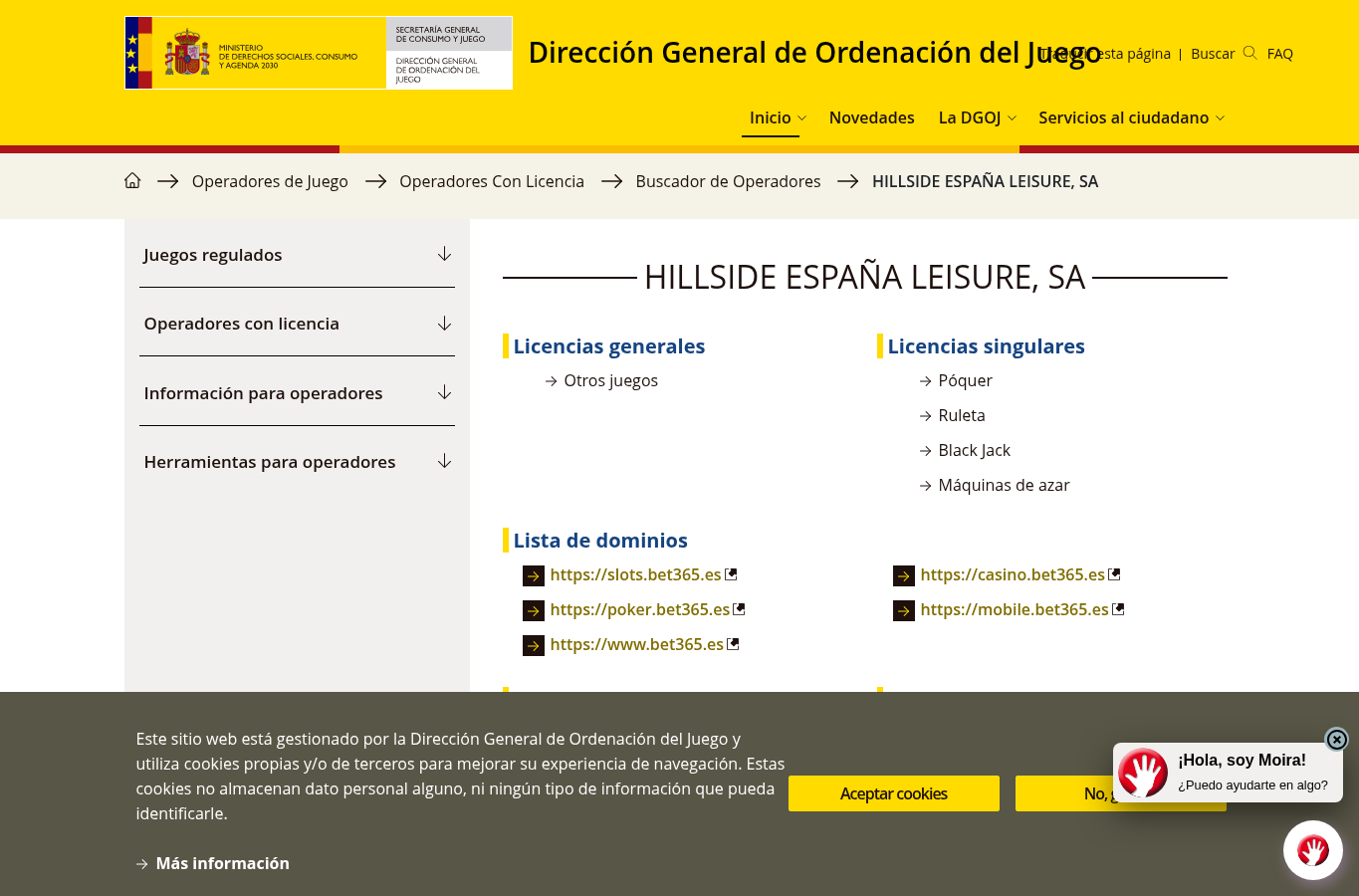Open the Black Jack license link
Image resolution: width=1359 pixels, height=896 pixels.
click(974, 450)
